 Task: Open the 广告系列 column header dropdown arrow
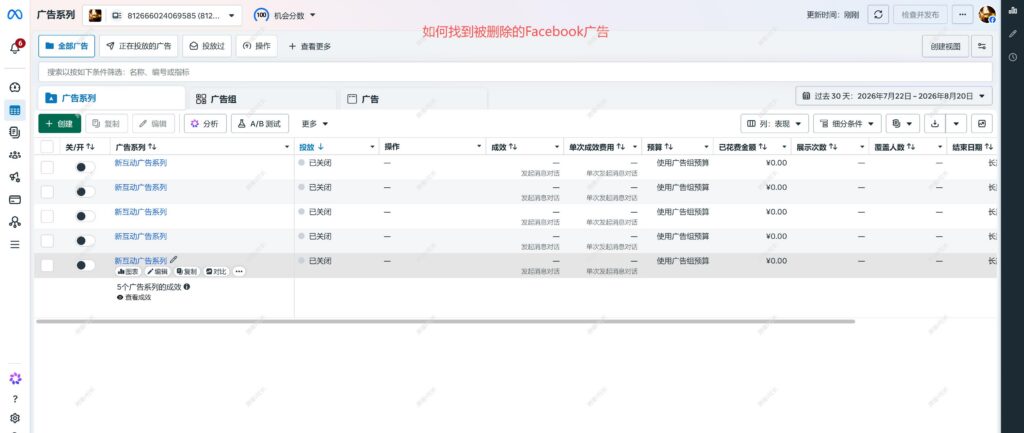click(x=287, y=147)
